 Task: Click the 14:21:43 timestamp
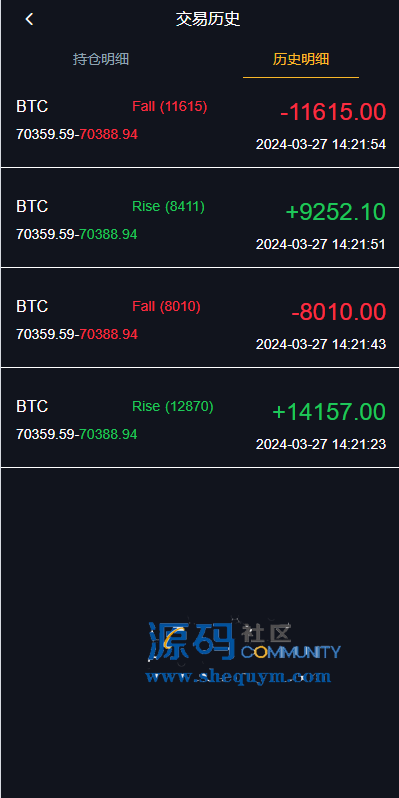[359, 344]
